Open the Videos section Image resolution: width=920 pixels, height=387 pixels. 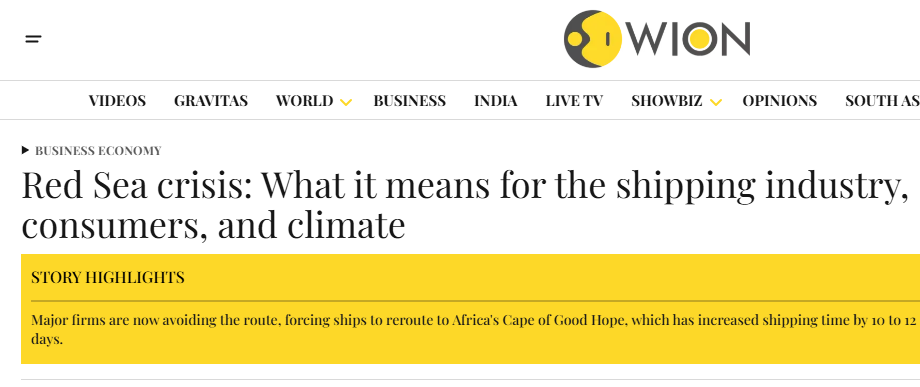(117, 101)
